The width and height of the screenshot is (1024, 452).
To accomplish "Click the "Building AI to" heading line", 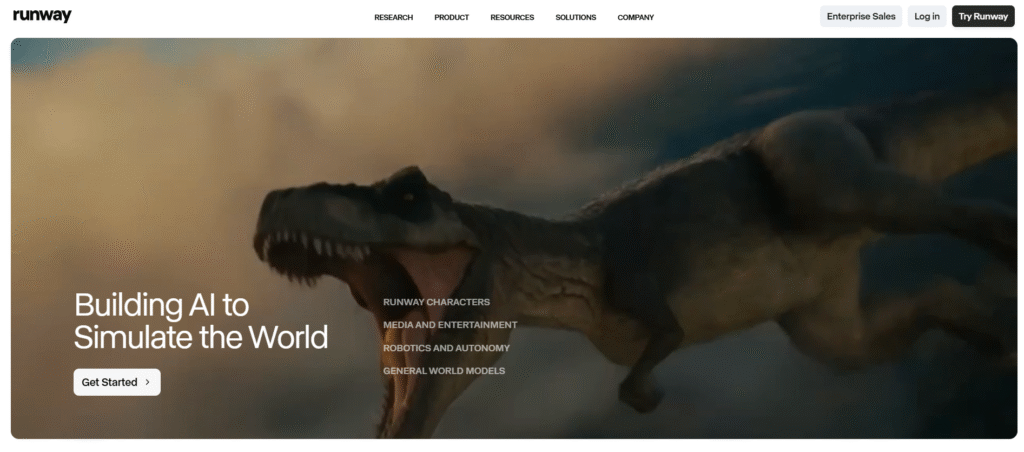I will (x=161, y=304).
